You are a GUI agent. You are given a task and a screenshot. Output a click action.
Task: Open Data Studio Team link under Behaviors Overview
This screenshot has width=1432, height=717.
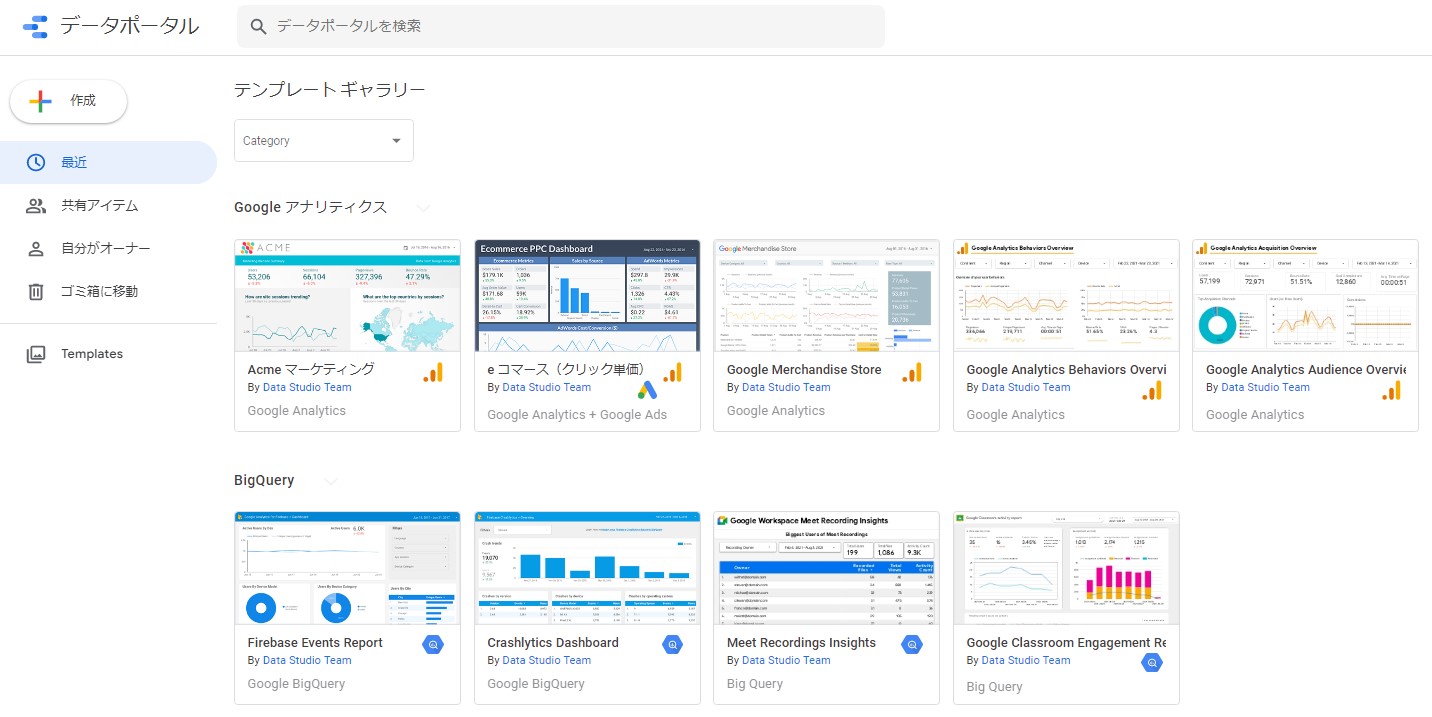pyautogui.click(x=1026, y=387)
